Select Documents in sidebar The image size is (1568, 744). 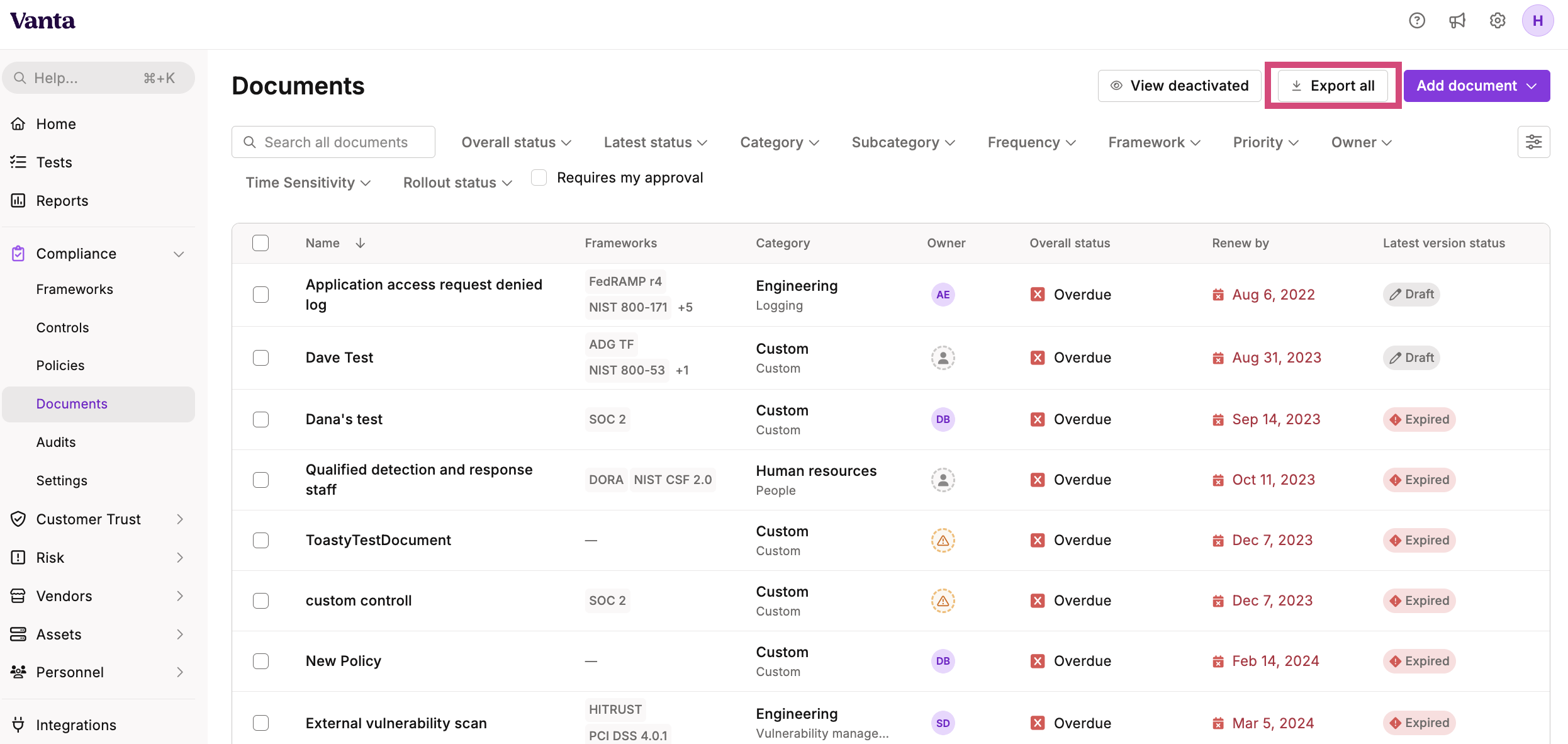coord(98,404)
